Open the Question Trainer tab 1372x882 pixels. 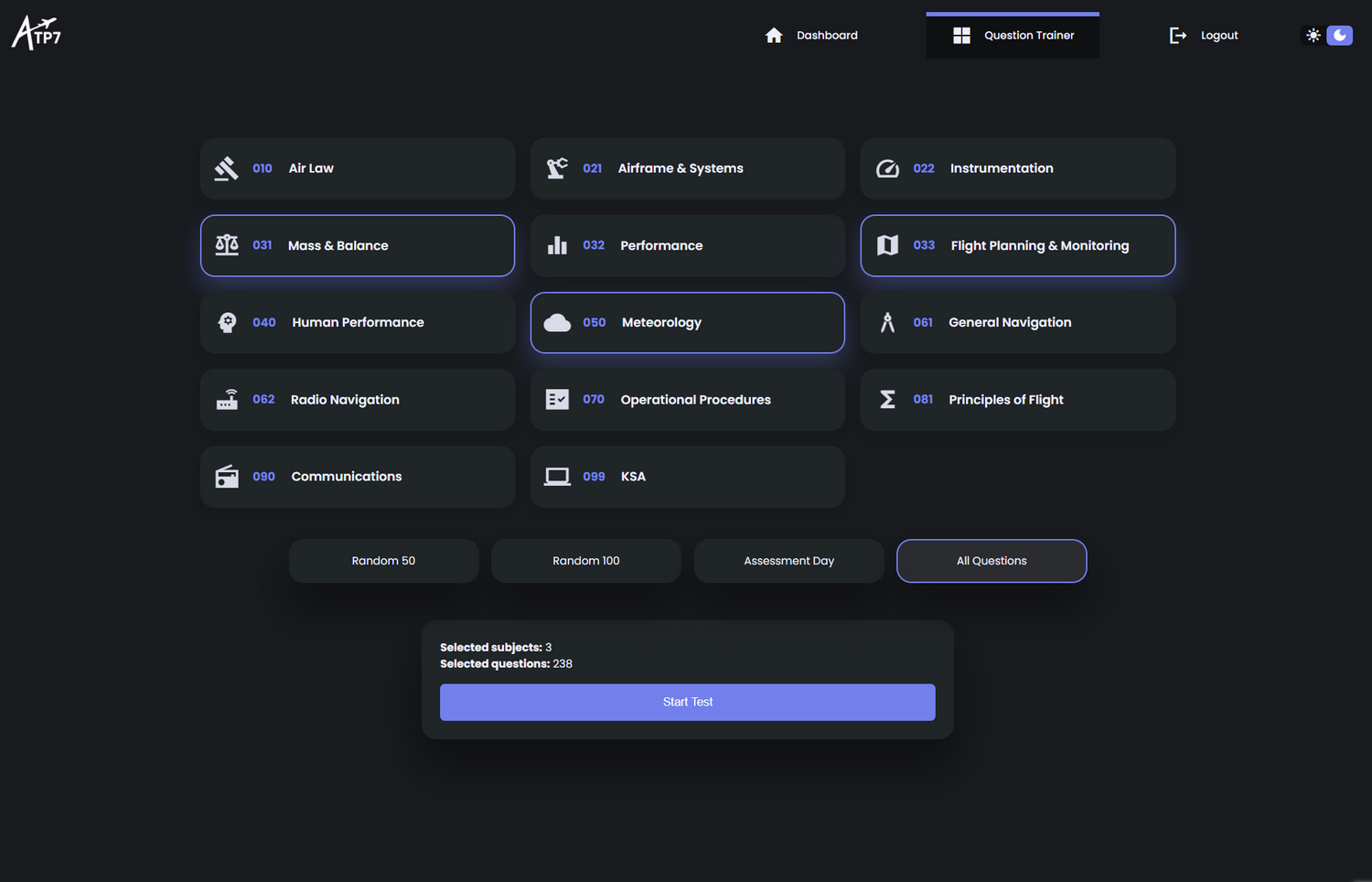[1013, 36]
